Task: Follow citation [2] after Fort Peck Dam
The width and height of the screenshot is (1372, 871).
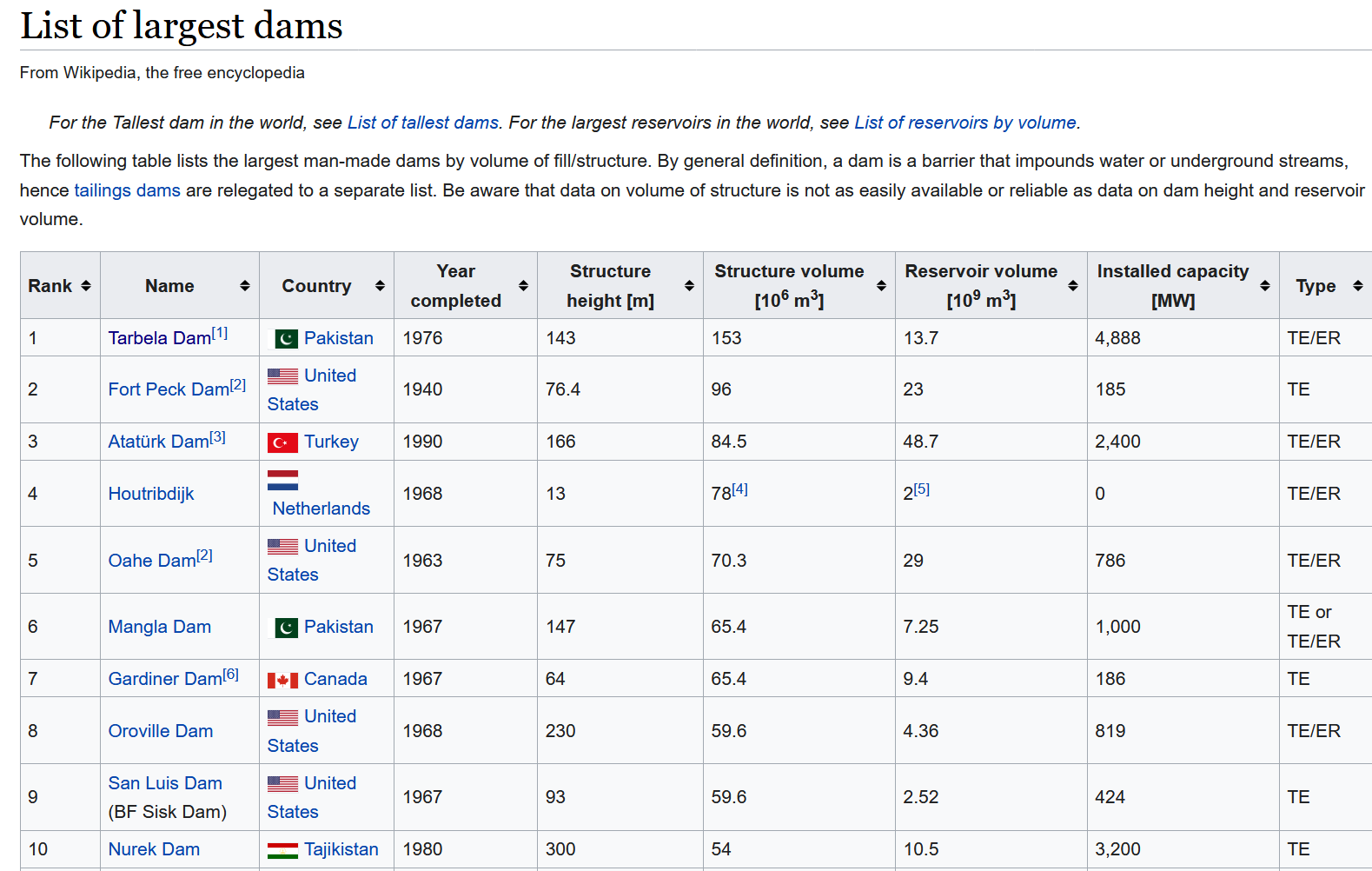Action: point(238,384)
